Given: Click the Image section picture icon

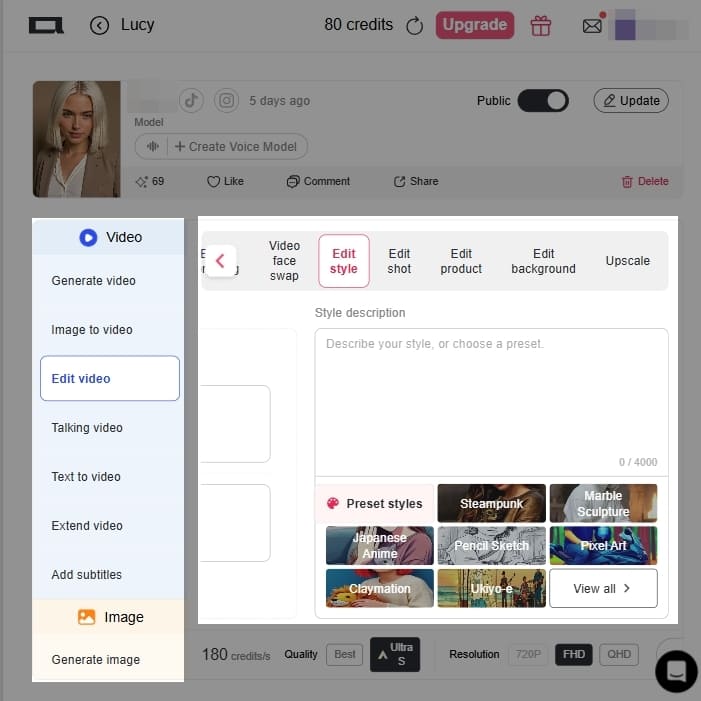Looking at the screenshot, I should pyautogui.click(x=87, y=617).
